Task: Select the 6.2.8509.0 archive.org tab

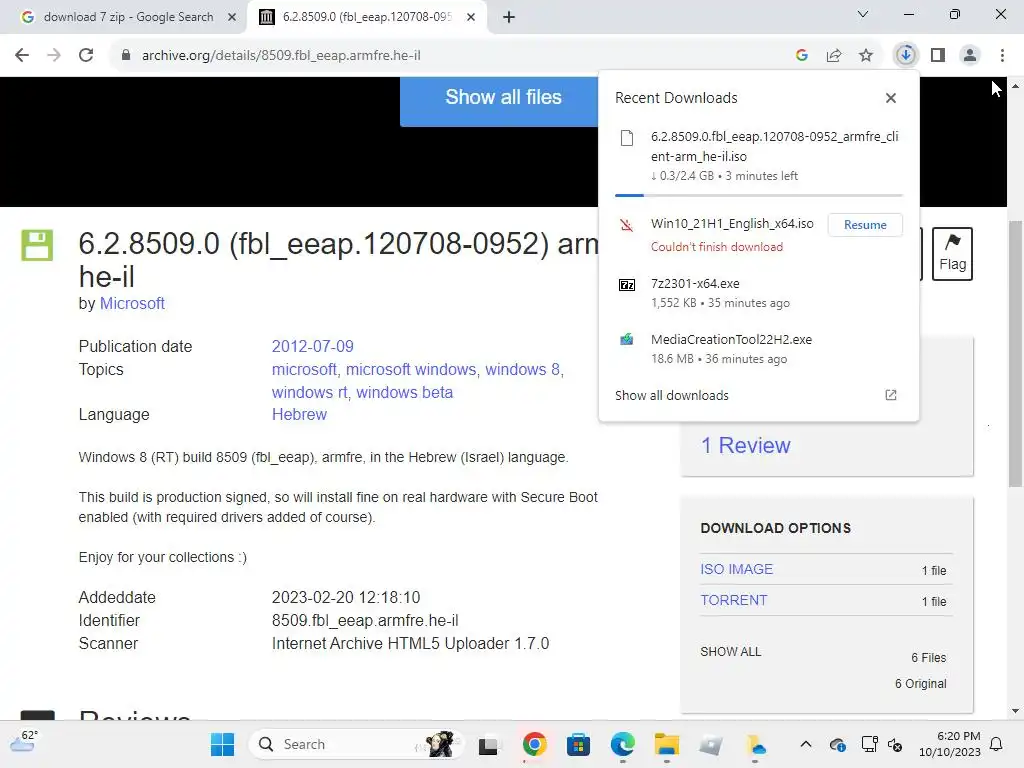Action: 366,17
